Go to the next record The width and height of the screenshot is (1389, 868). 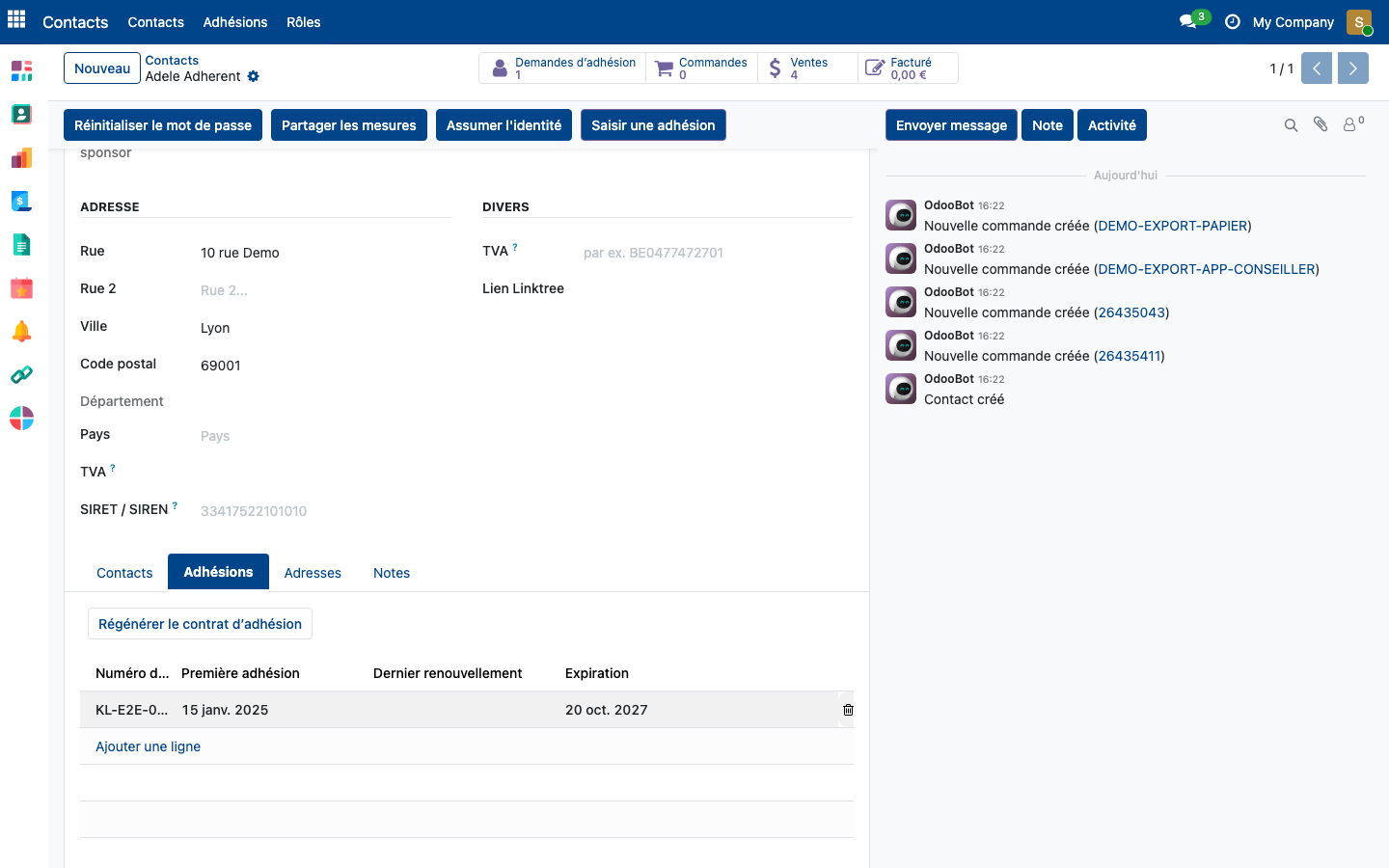[1353, 68]
